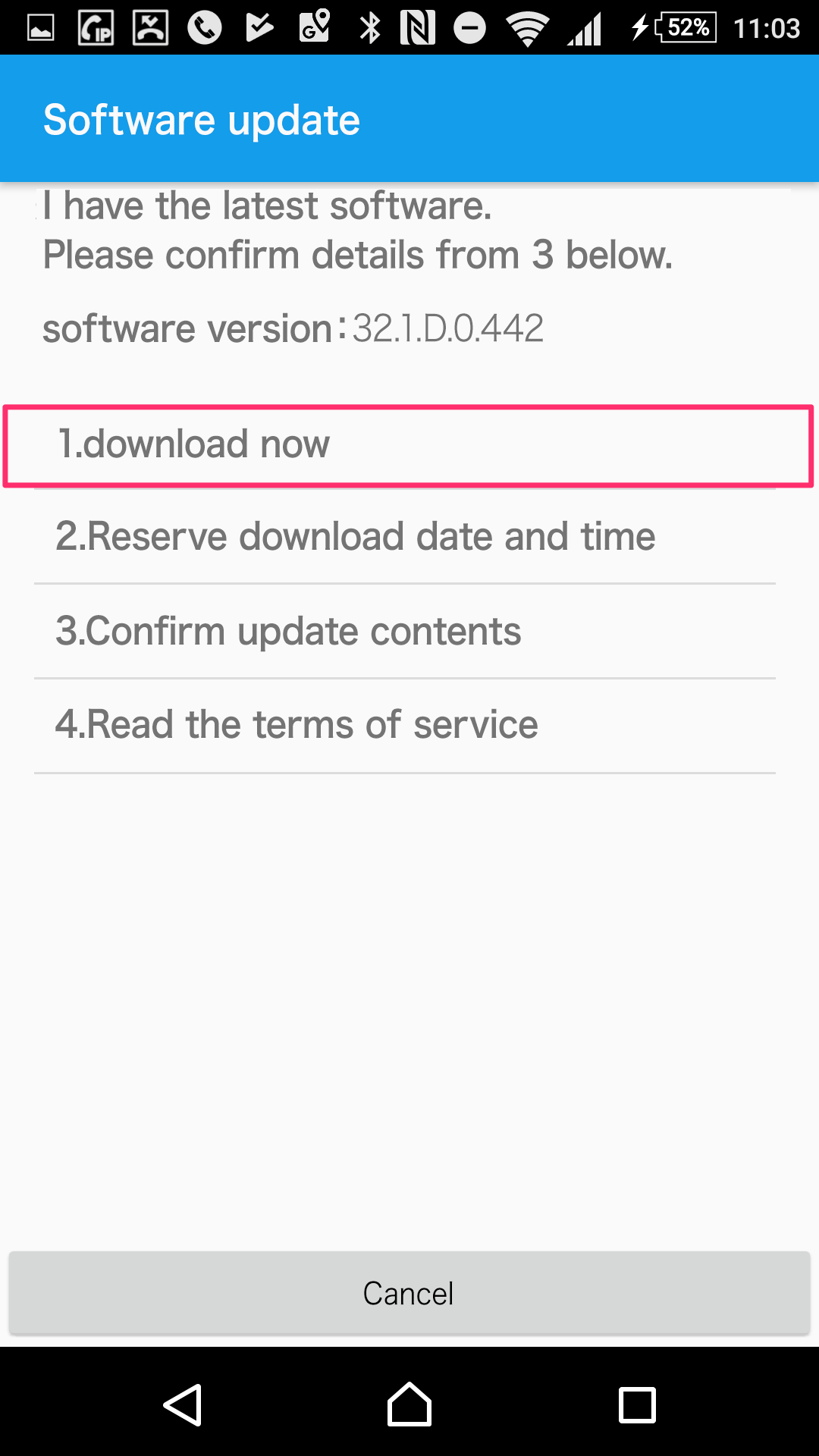Image resolution: width=819 pixels, height=1456 pixels.
Task: Open recent apps with the square icon
Action: 637,1405
